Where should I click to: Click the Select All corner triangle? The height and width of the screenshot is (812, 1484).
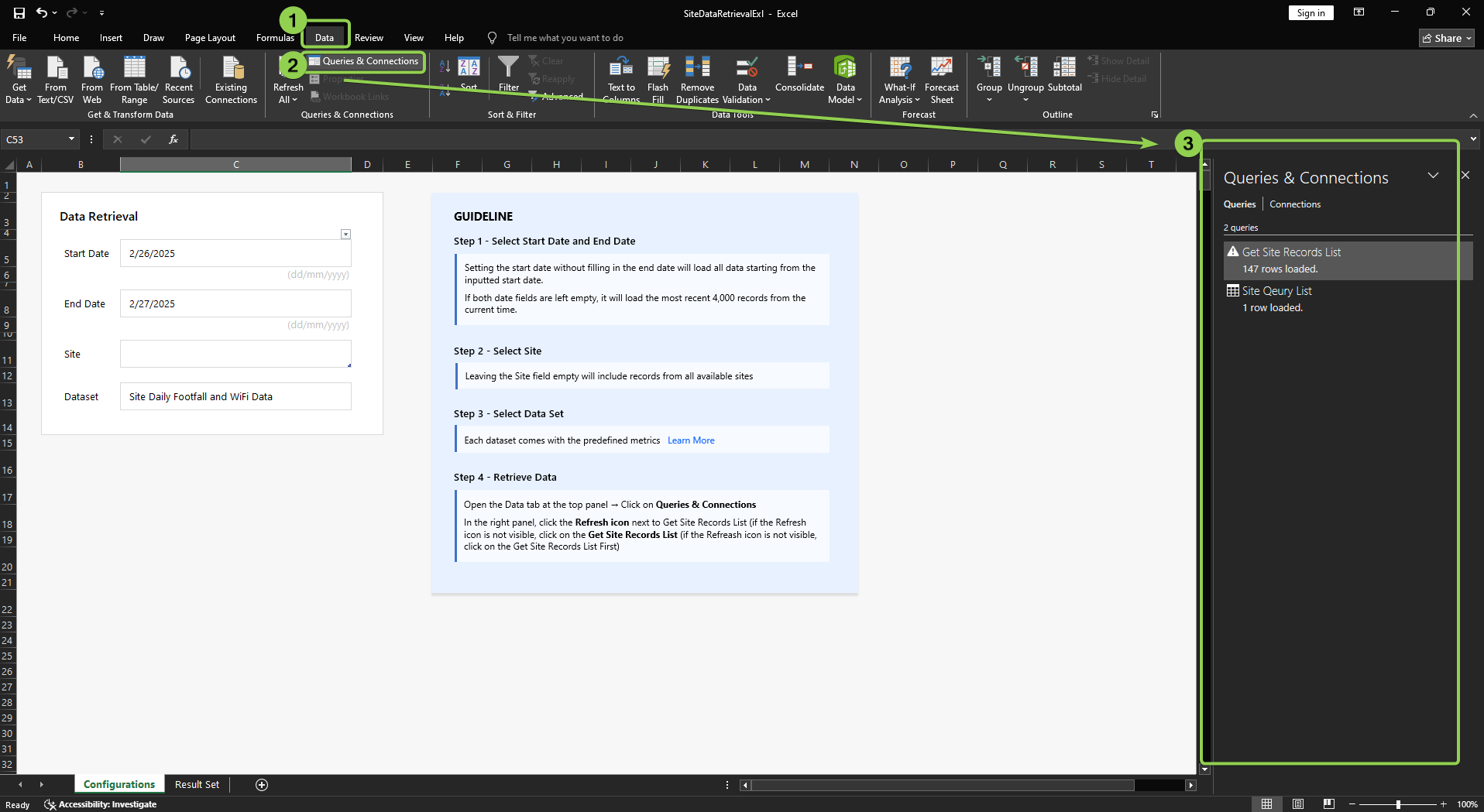click(x=9, y=165)
